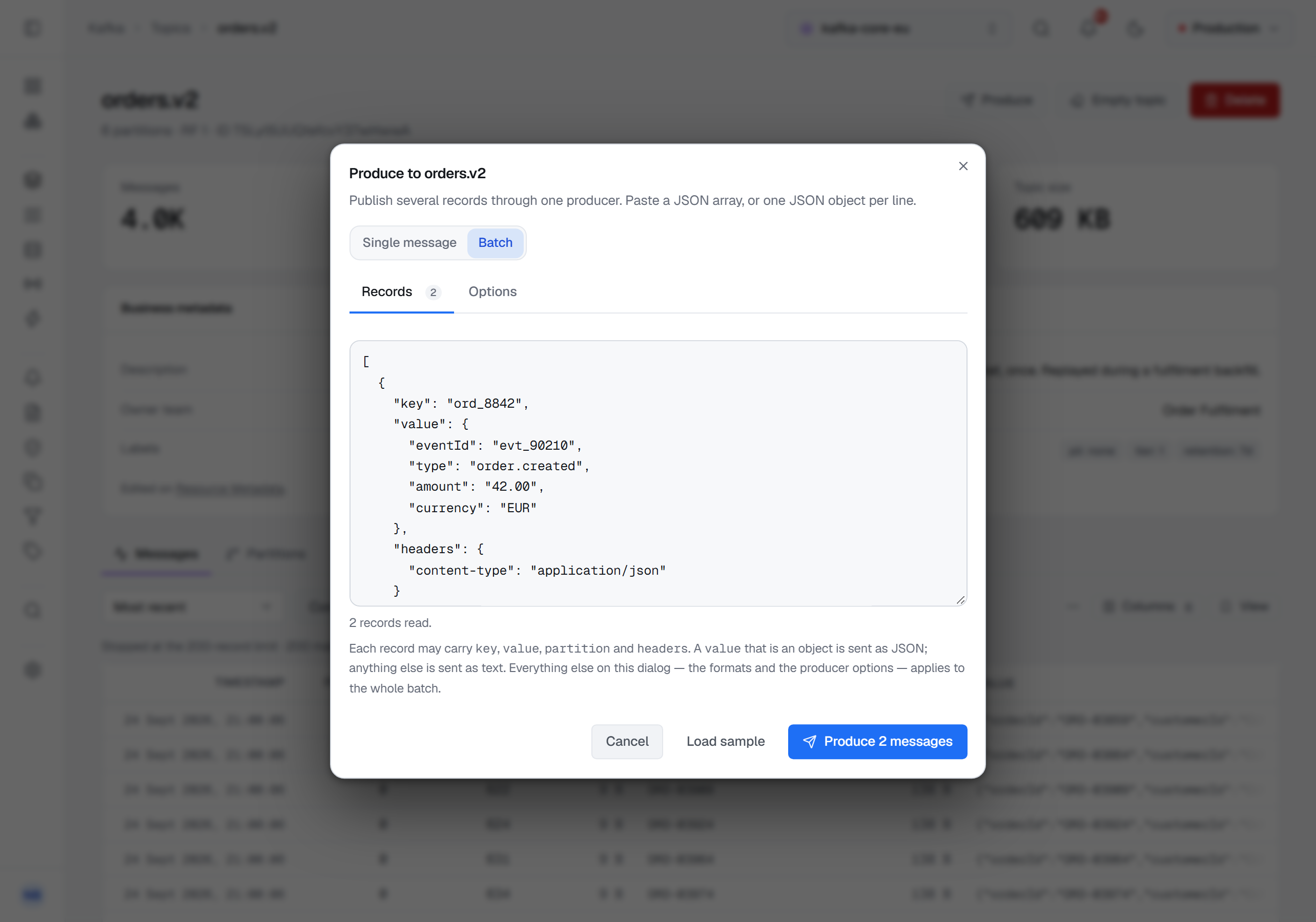This screenshot has height=922, width=1316.
Task: Click inside the JSON records text area
Action: [658, 473]
